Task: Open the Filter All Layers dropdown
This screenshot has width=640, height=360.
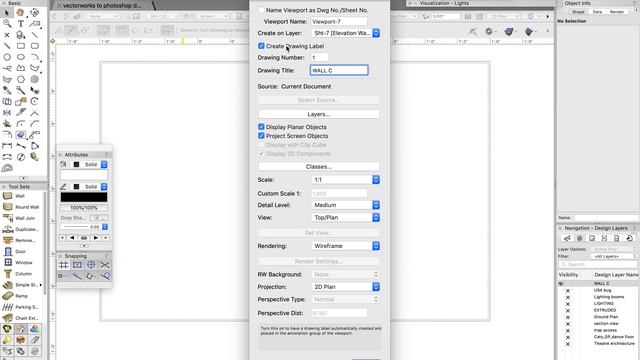Action: tap(614, 256)
